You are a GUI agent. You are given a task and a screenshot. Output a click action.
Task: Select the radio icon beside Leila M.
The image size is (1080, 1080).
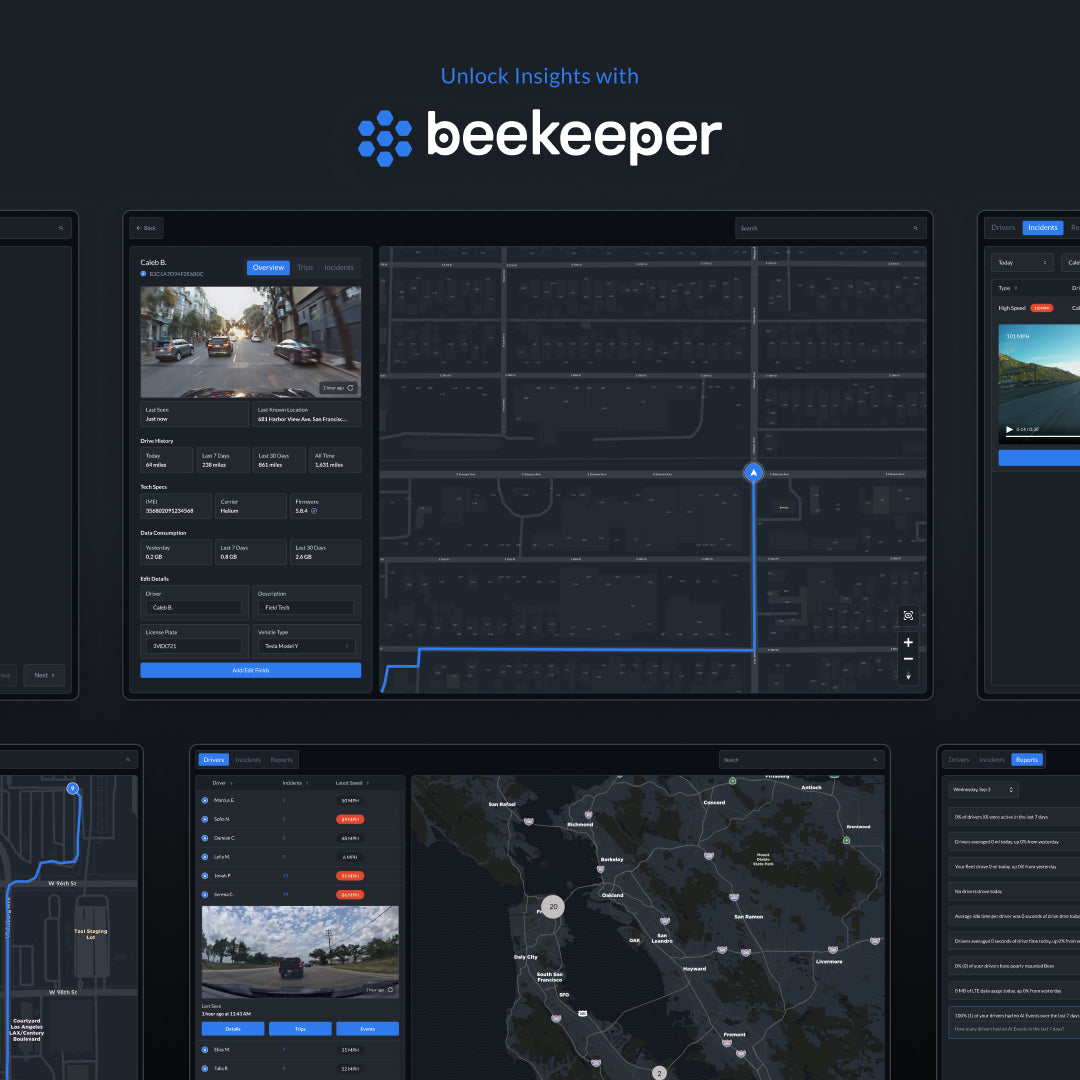pyautogui.click(x=205, y=857)
